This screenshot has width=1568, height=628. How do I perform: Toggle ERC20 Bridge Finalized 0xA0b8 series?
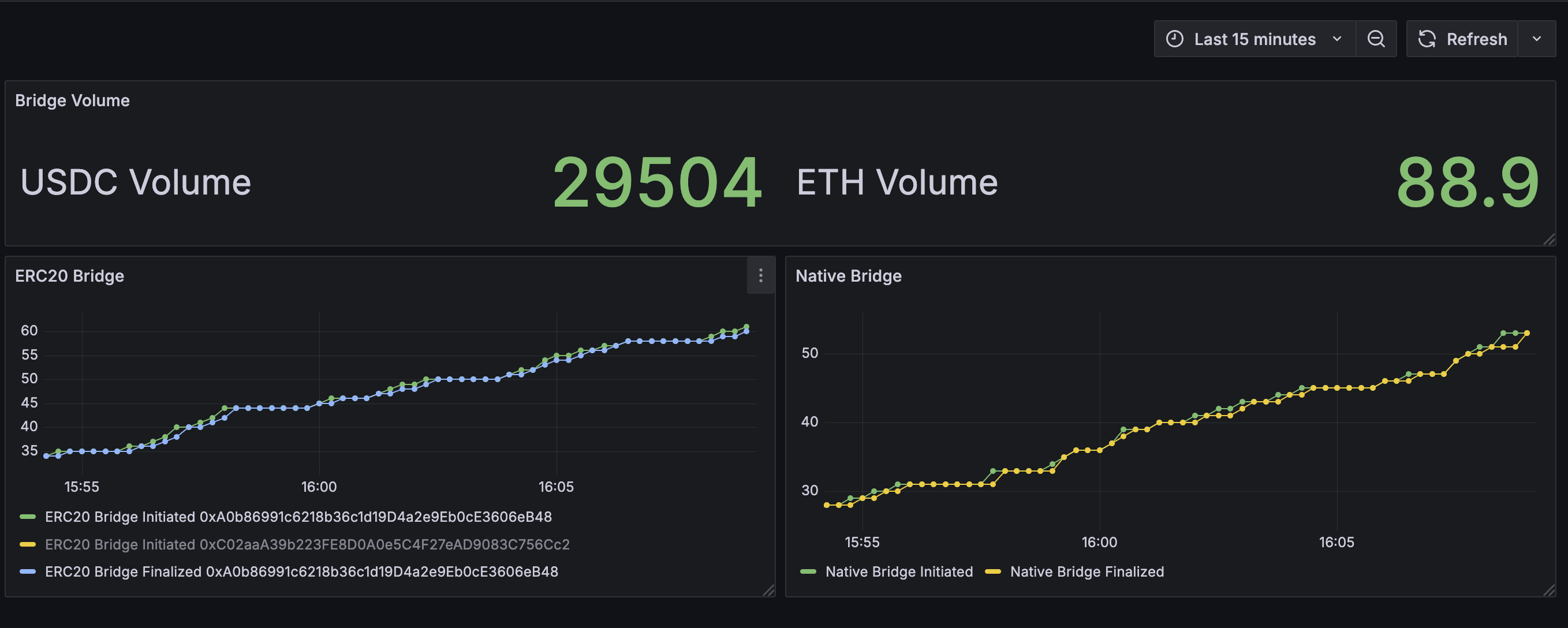tap(301, 571)
